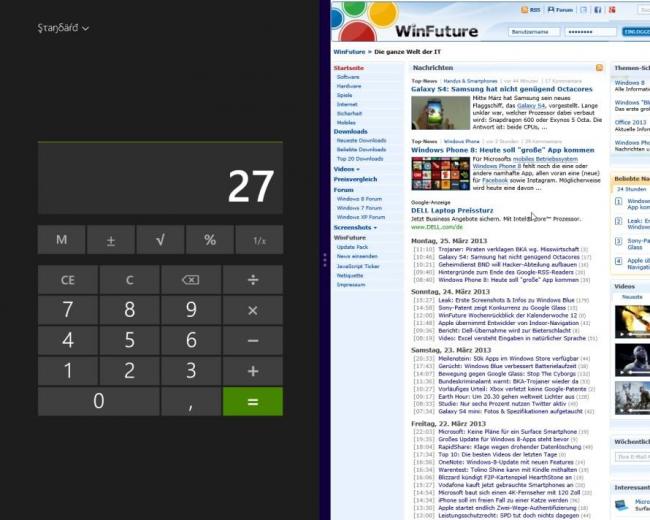This screenshot has height=520, width=650.
Task: Click the snap divider handle between the apps
Action: 325,260
